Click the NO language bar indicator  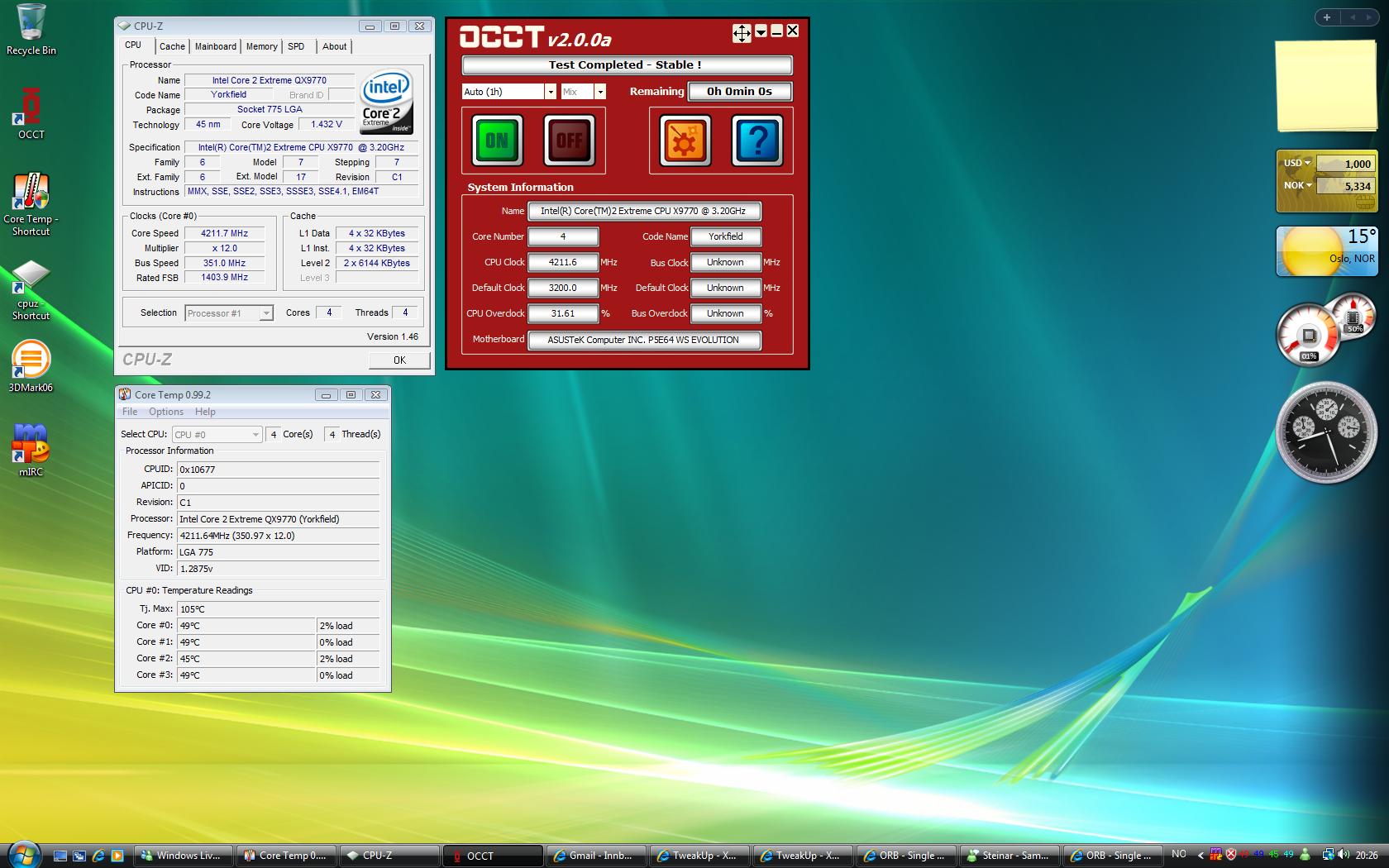(x=1179, y=854)
